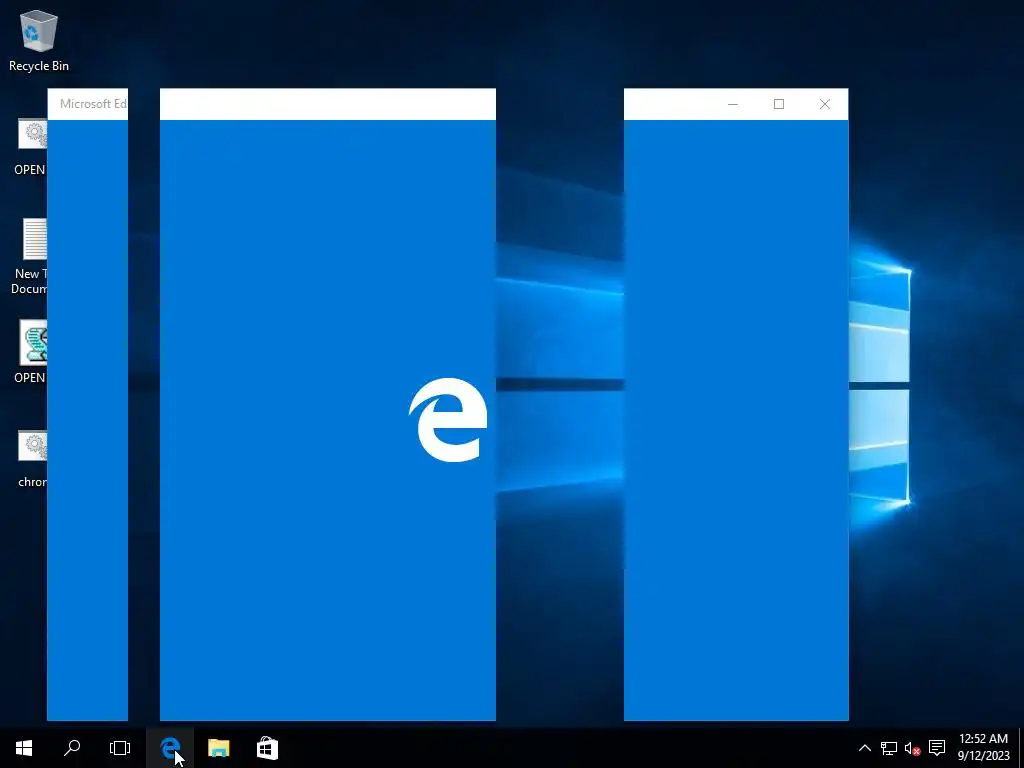Screen dimensions: 1024x768
Task: Launch Microsoft Store from the taskbar
Action: click(x=267, y=748)
